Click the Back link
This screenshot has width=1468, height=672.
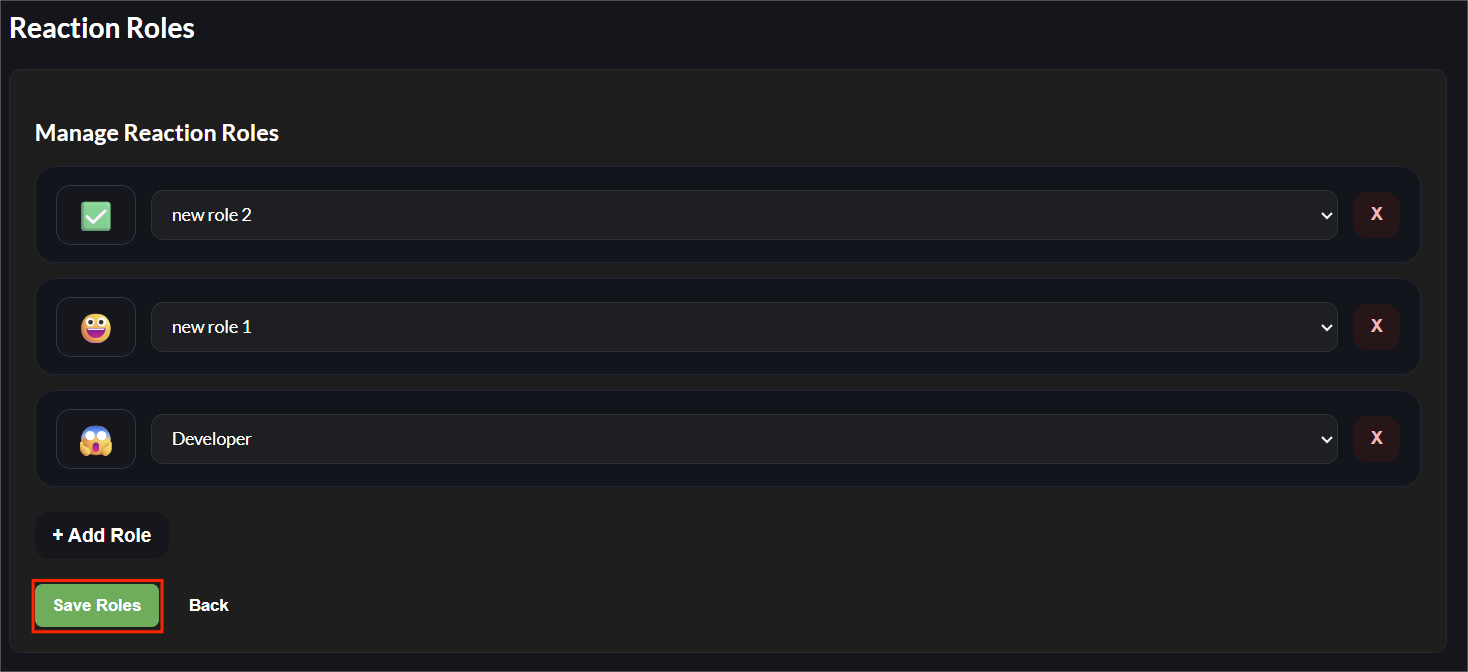tap(209, 605)
